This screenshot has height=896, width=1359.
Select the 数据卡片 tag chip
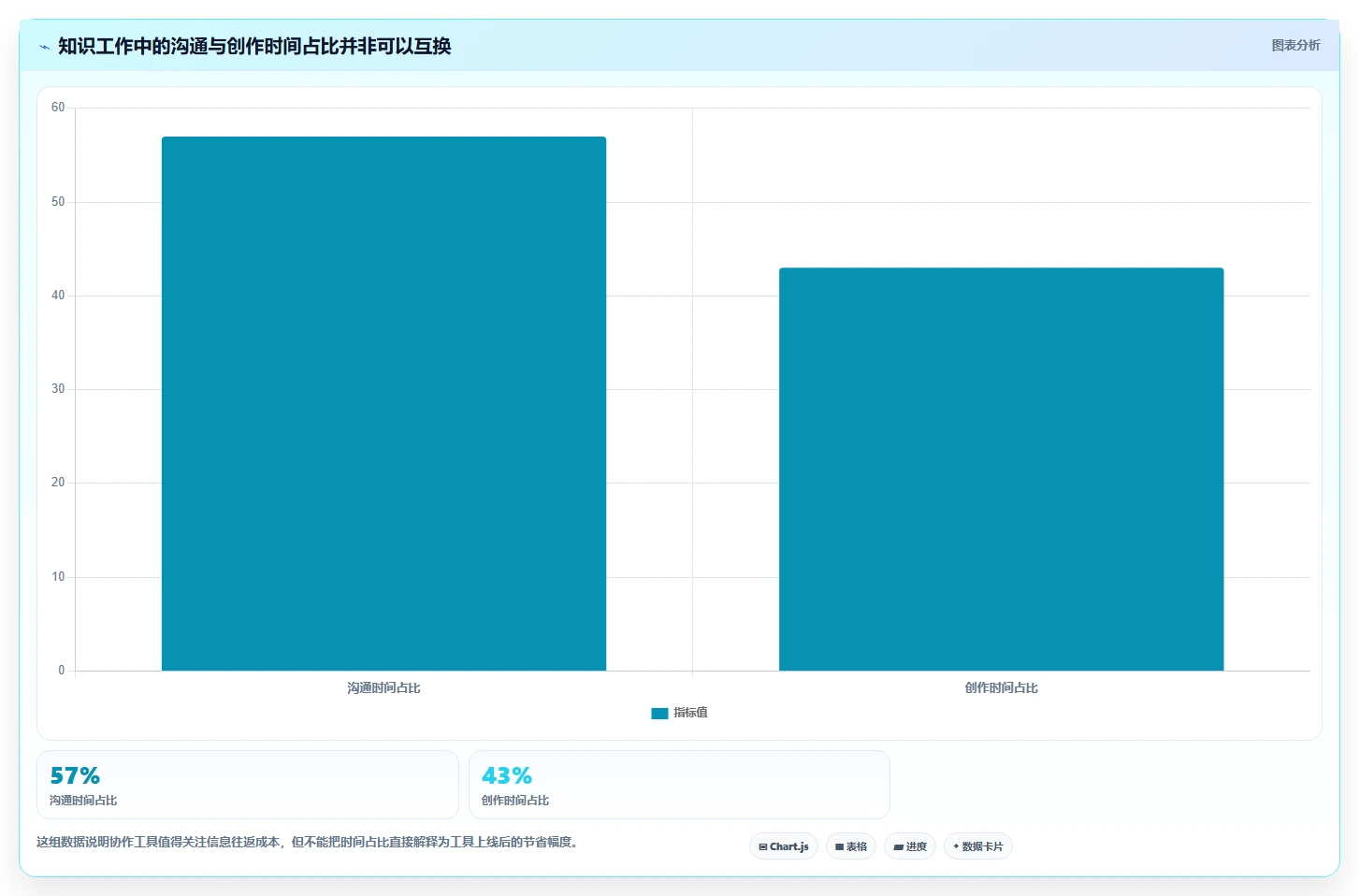click(x=978, y=846)
